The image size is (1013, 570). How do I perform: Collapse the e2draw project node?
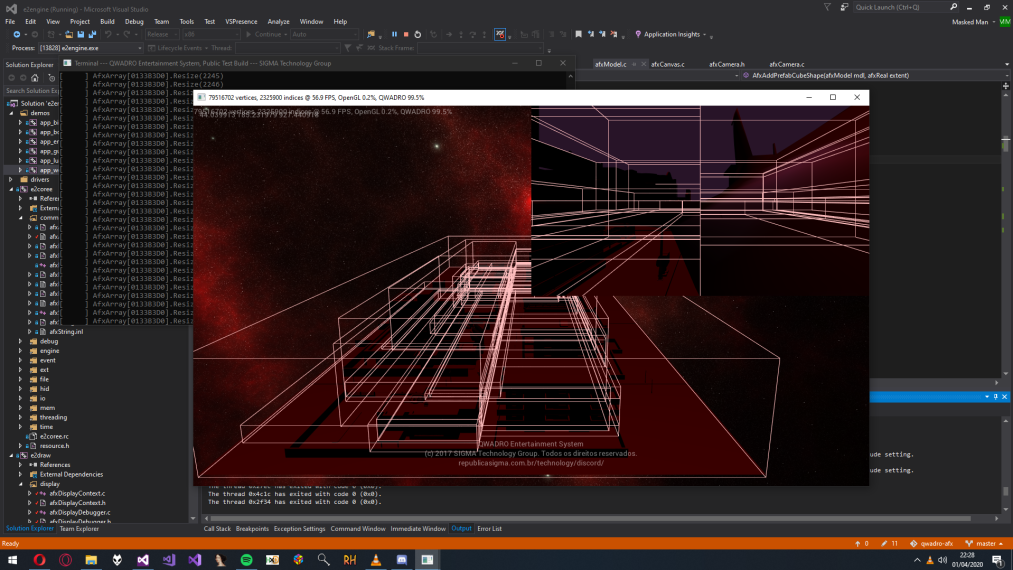[11, 455]
